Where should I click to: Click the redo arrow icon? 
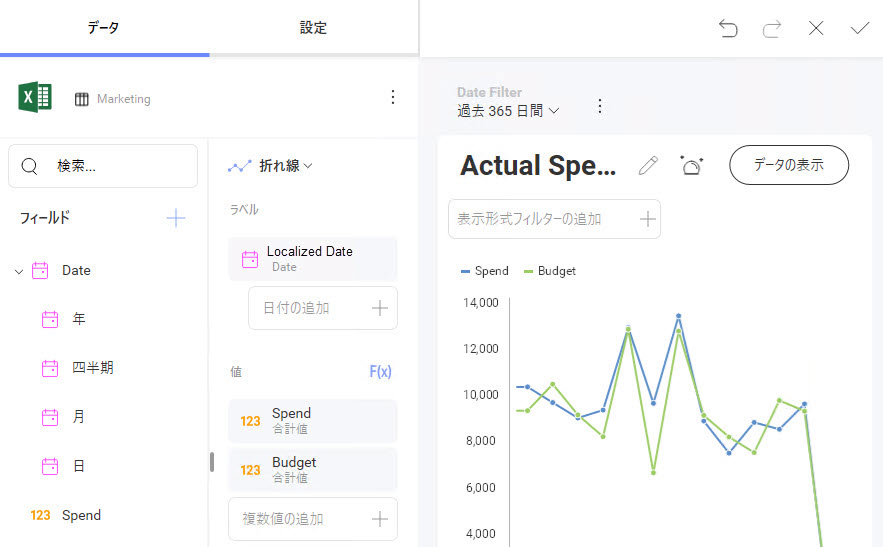pyautogui.click(x=772, y=28)
